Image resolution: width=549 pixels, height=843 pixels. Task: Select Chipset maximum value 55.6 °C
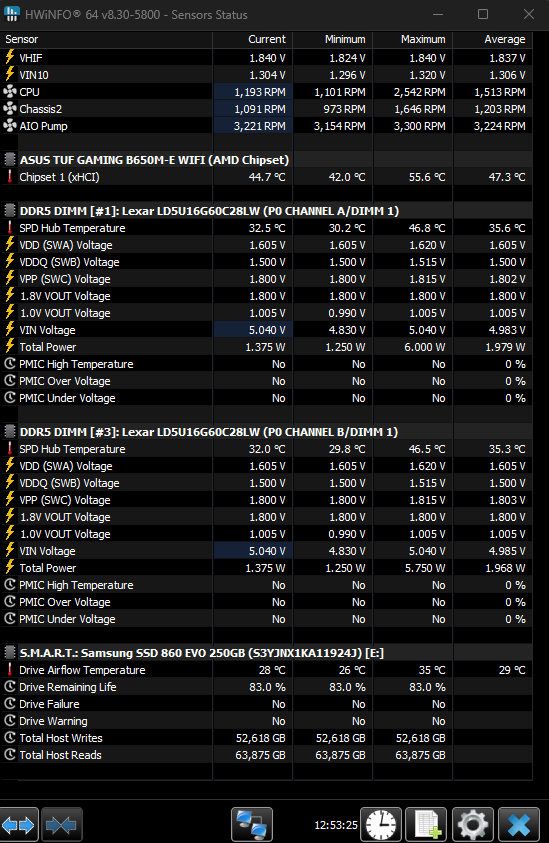427,177
